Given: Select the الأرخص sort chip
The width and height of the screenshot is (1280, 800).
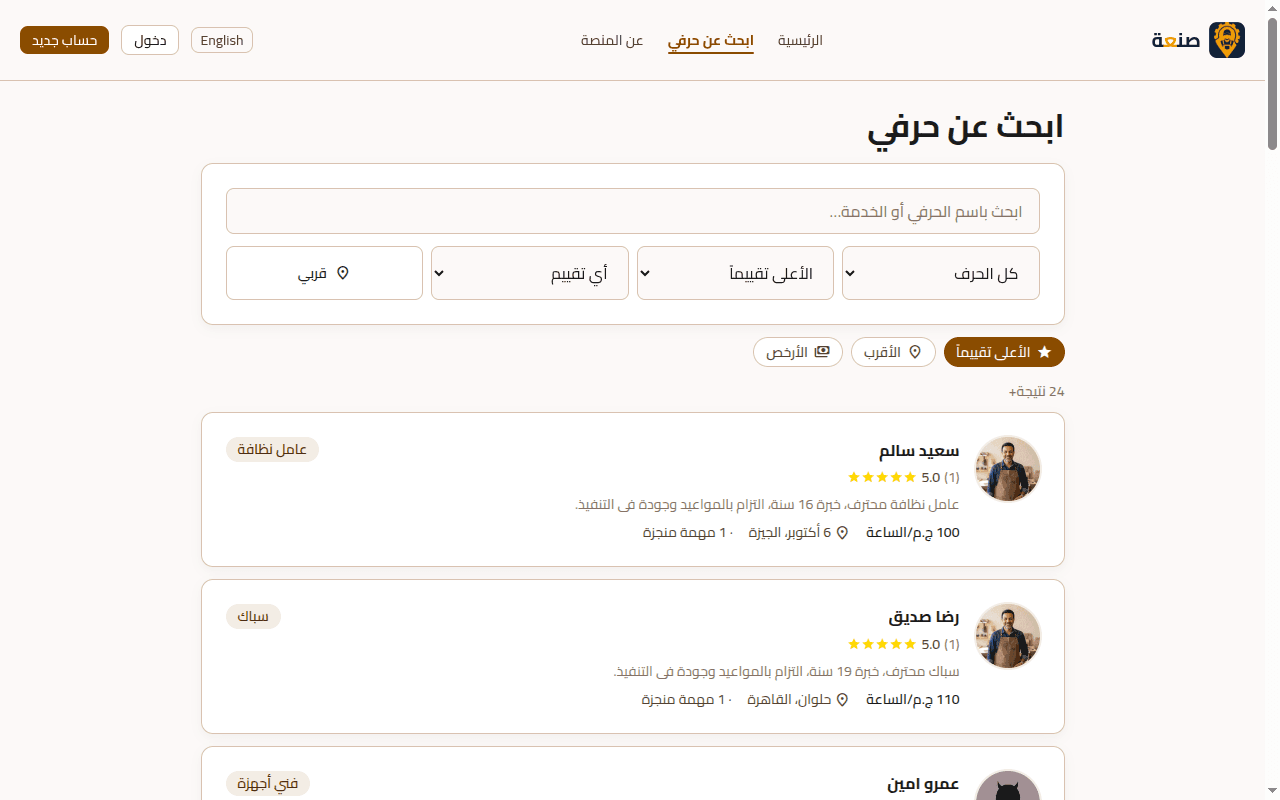Looking at the screenshot, I should (x=798, y=352).
